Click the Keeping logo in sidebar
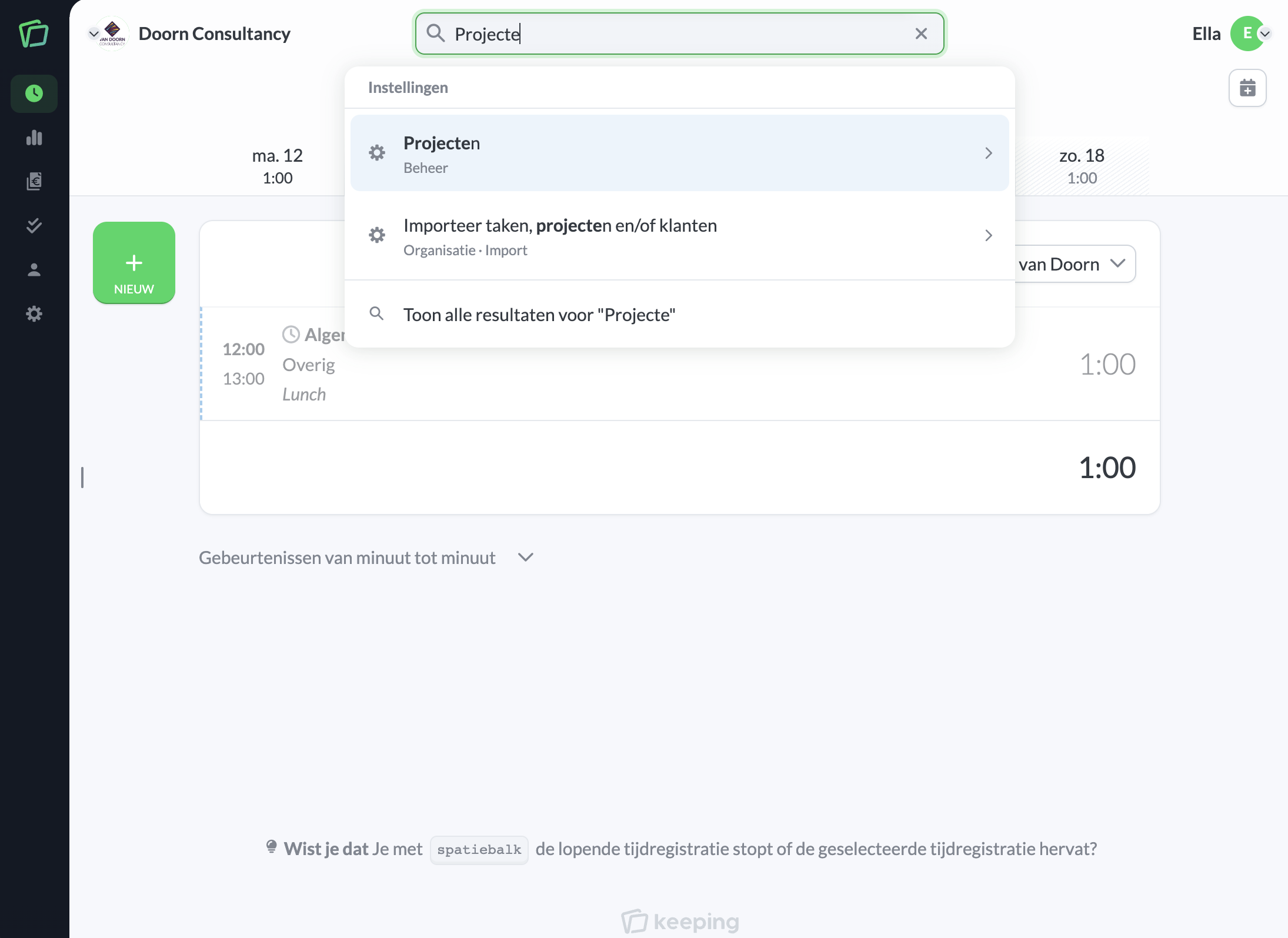This screenshot has width=1288, height=938. [34, 34]
